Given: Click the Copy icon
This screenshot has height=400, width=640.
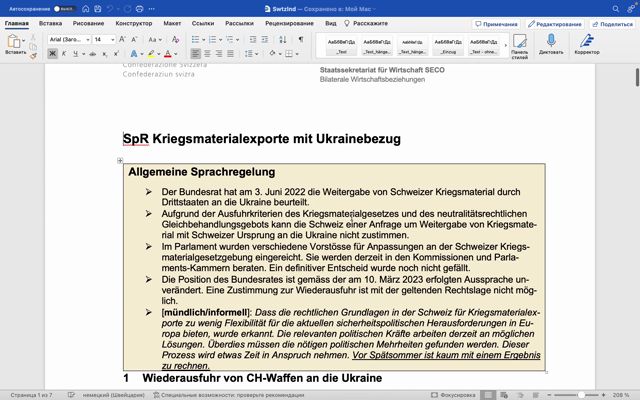Looking at the screenshot, I should (x=33, y=47).
